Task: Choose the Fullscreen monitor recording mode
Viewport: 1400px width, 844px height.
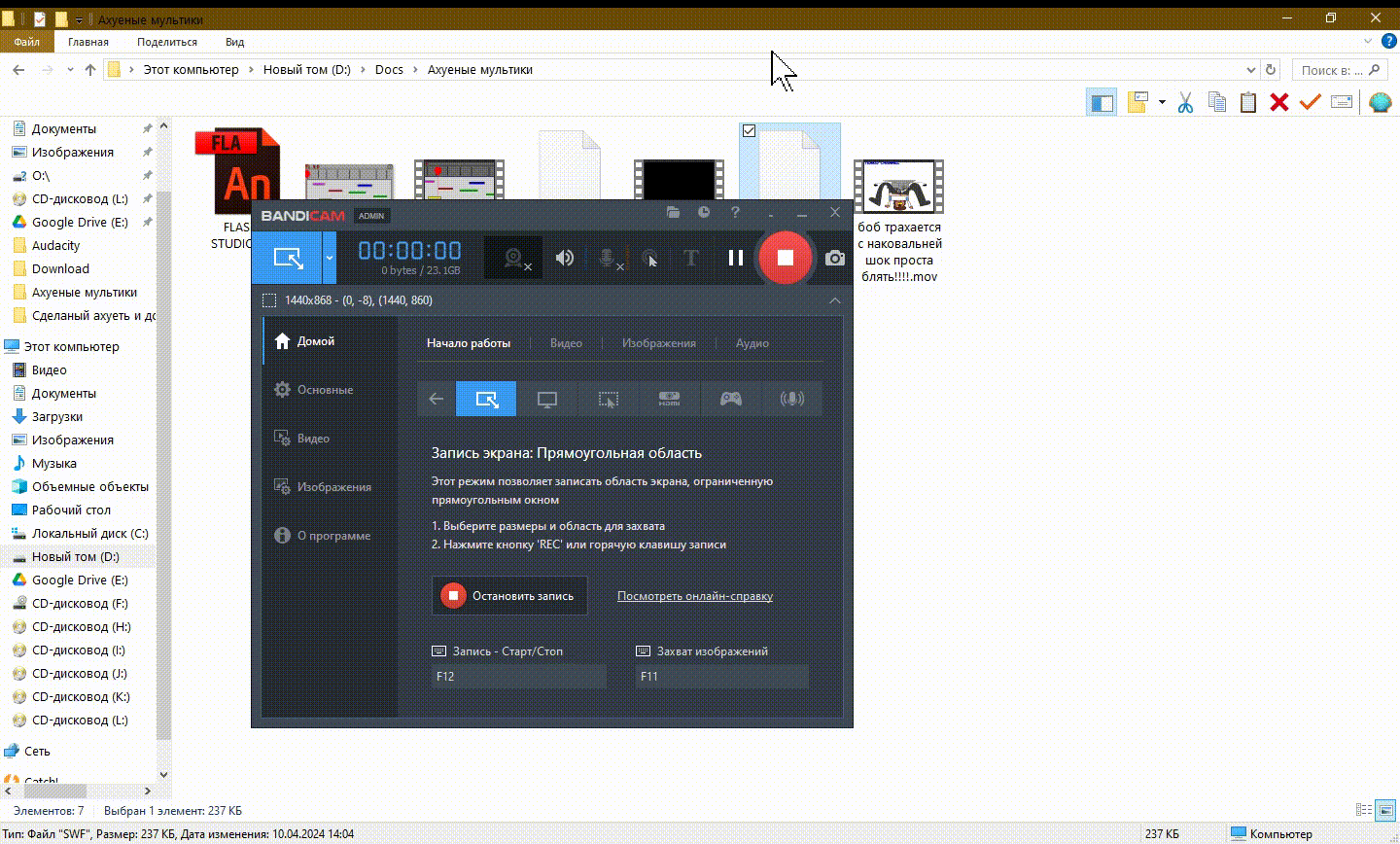Action: click(547, 399)
